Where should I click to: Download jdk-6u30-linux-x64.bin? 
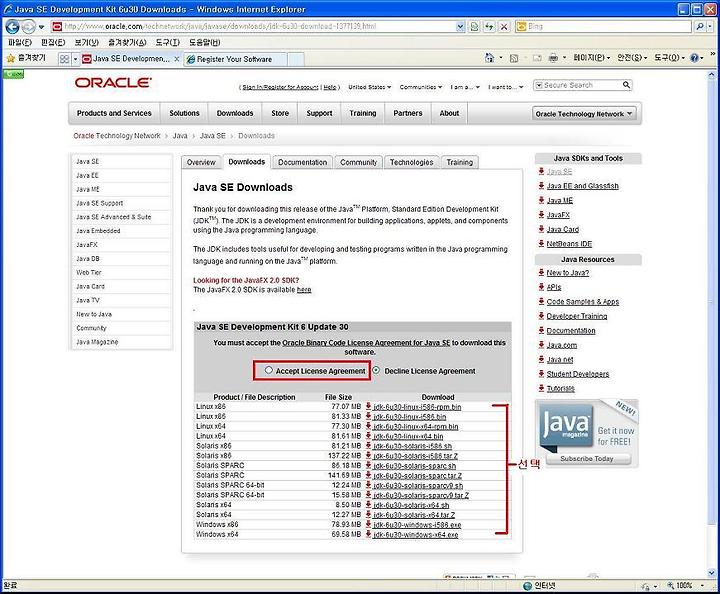[x=408, y=436]
